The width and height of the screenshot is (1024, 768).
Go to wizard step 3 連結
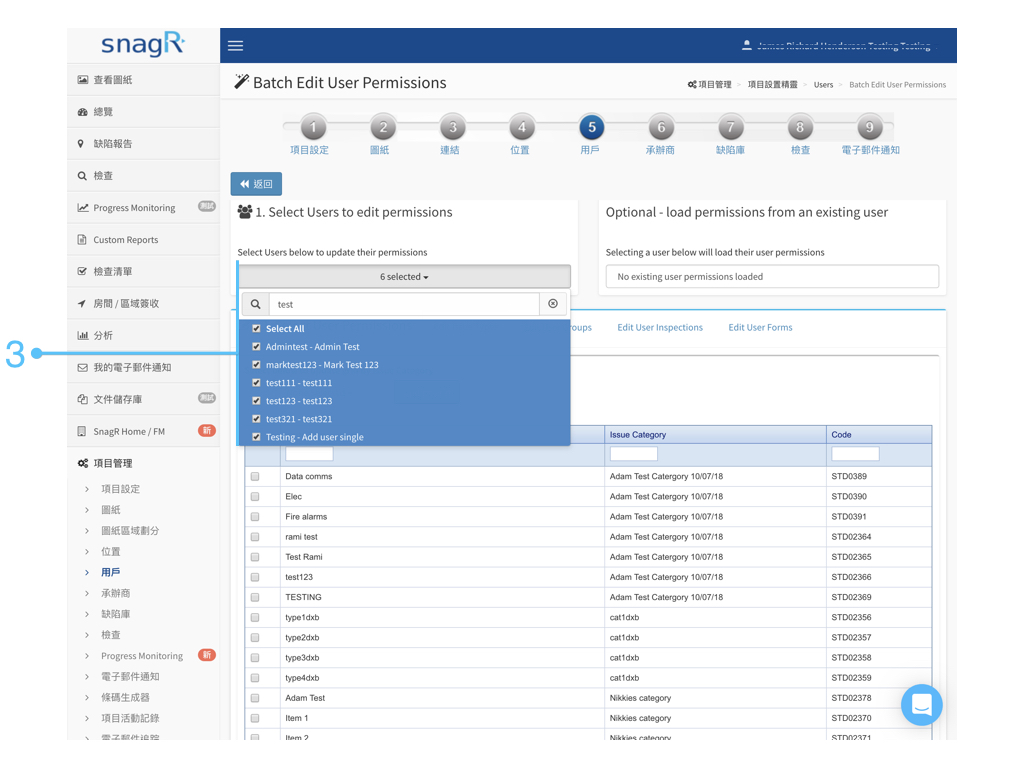coord(453,127)
